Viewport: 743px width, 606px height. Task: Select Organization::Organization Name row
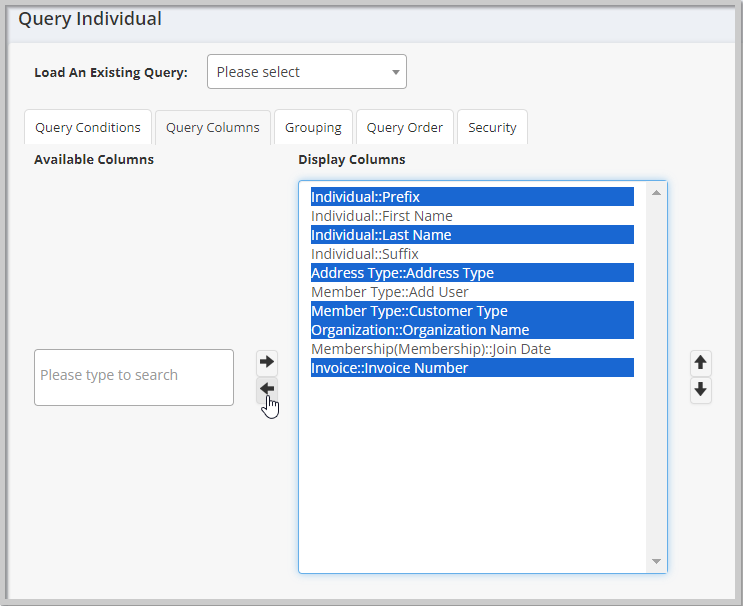pos(472,329)
